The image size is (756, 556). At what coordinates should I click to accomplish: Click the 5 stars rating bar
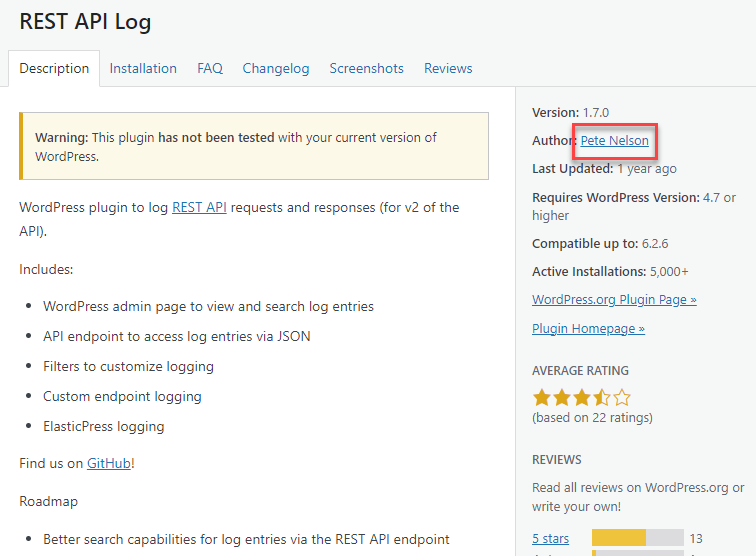[x=637, y=538]
